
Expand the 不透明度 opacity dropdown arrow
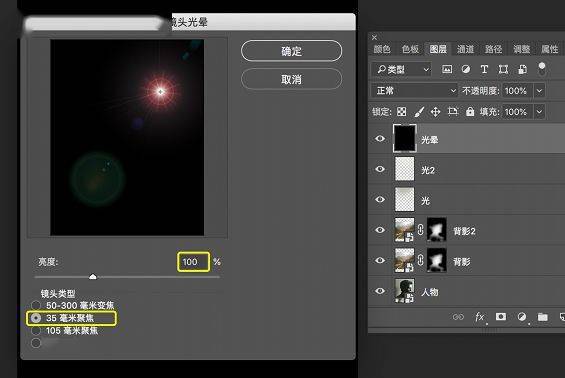pos(539,90)
